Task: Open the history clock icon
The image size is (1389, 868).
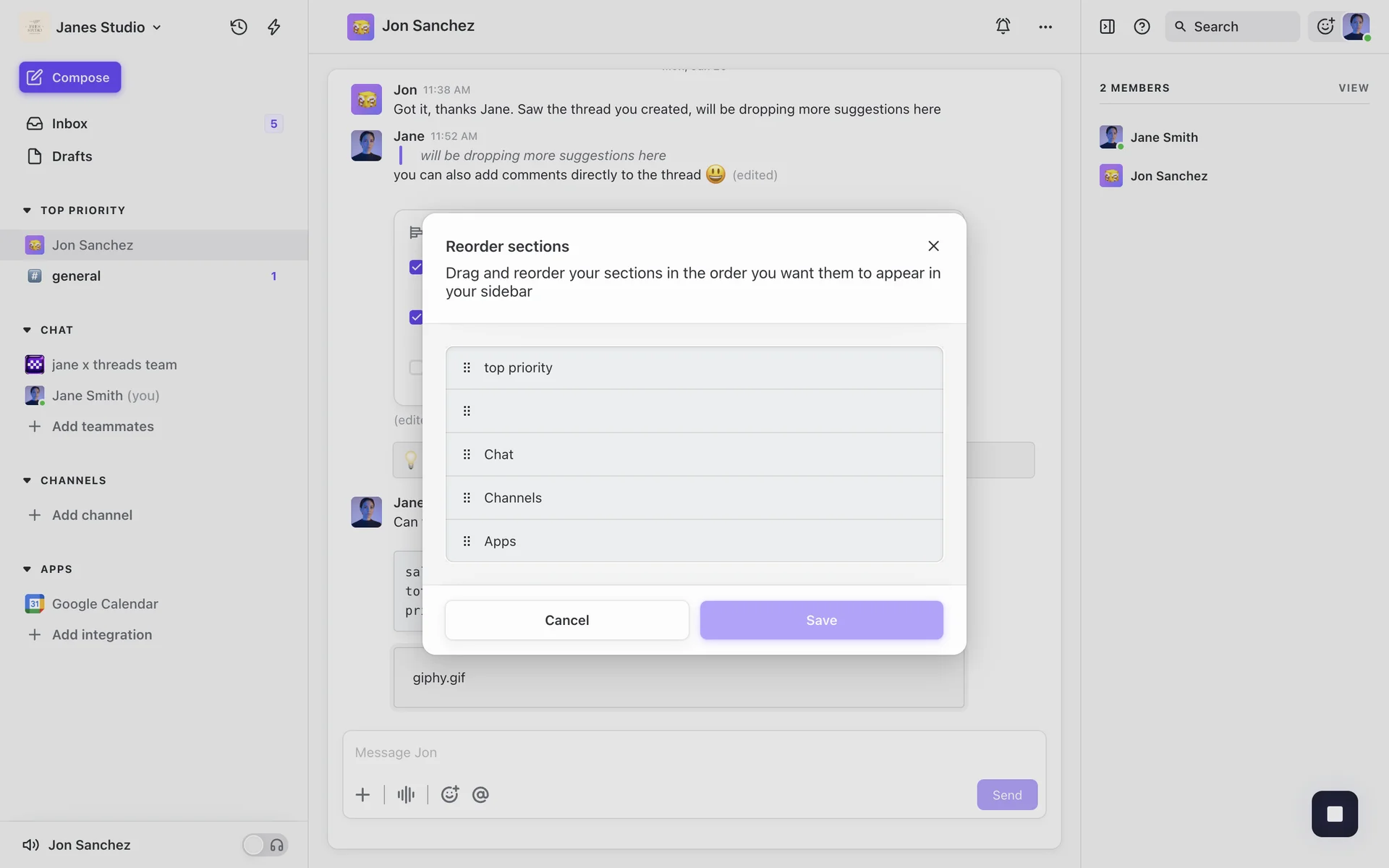Action: [x=239, y=27]
